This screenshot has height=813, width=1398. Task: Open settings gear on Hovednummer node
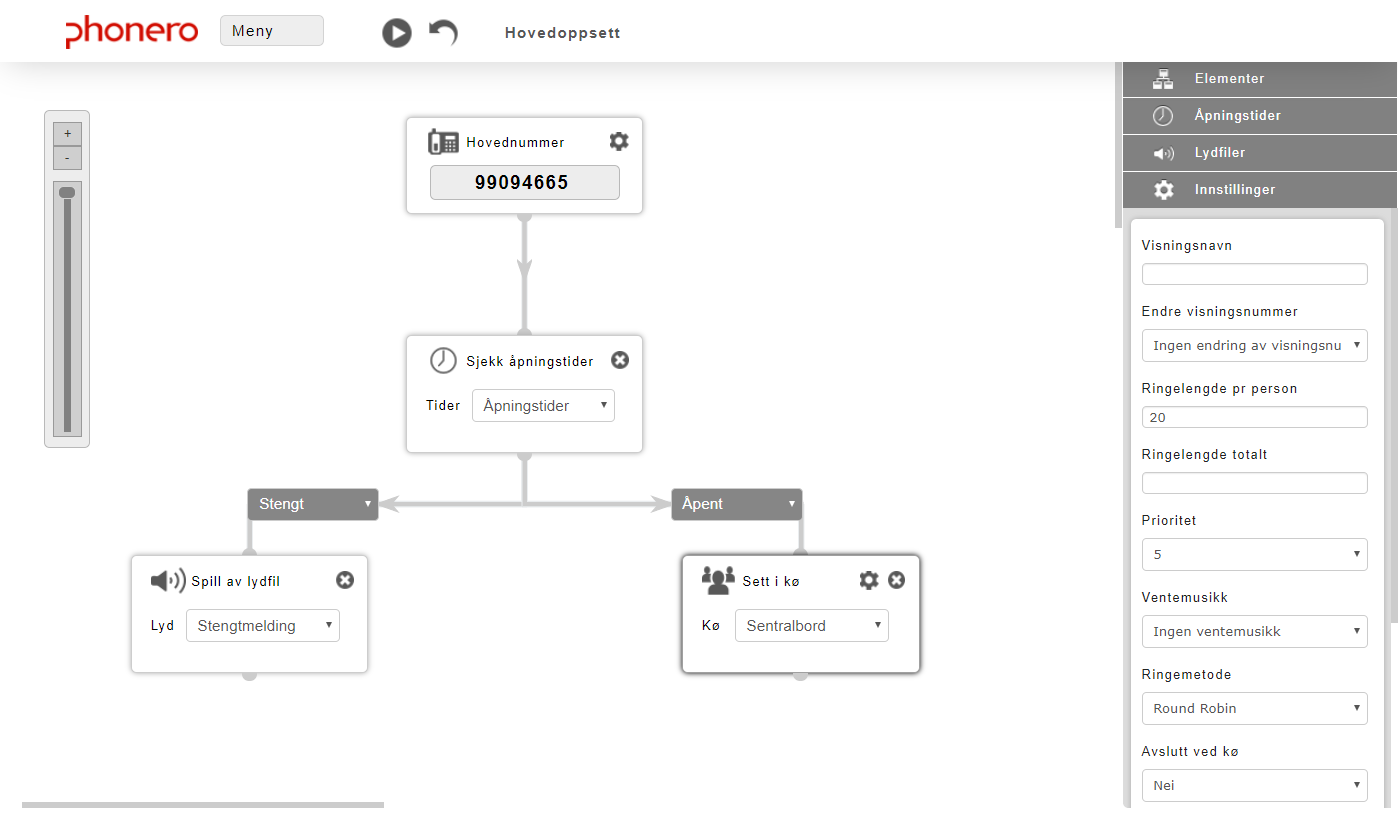pyautogui.click(x=619, y=141)
